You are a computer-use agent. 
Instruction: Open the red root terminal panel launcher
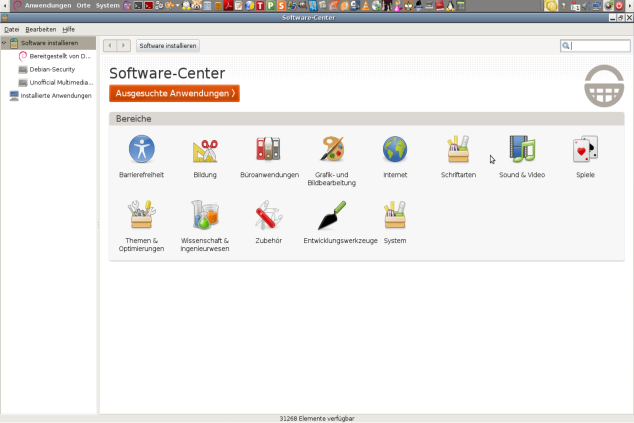pos(150,6)
